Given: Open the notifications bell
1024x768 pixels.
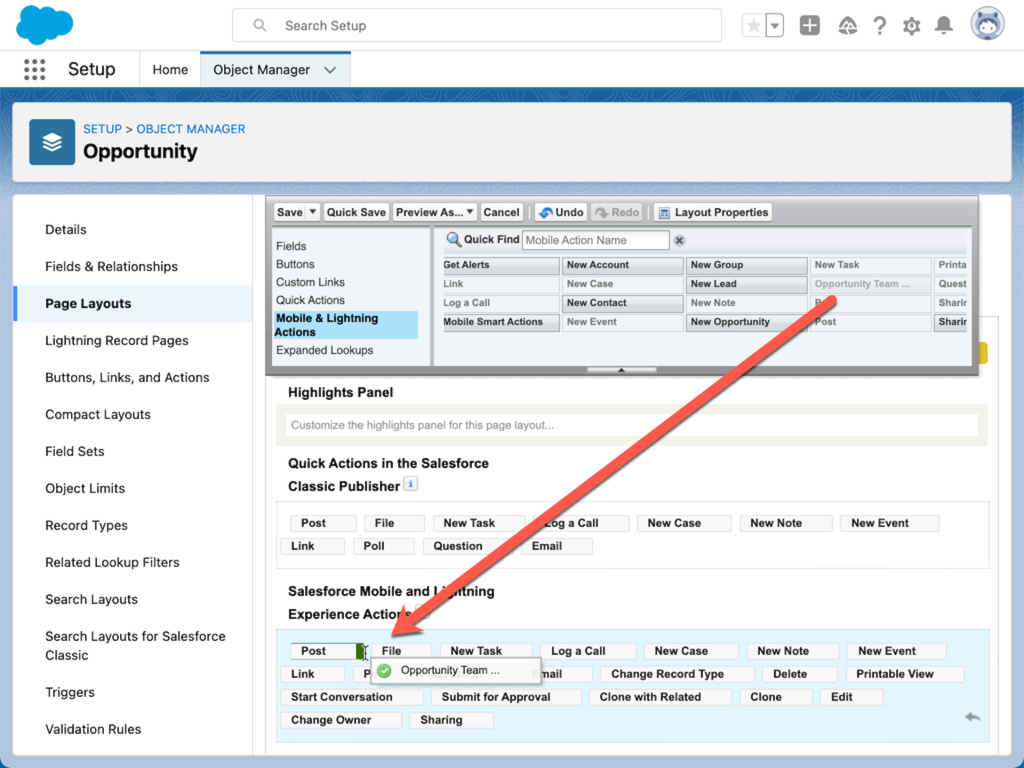Looking at the screenshot, I should click(943, 26).
